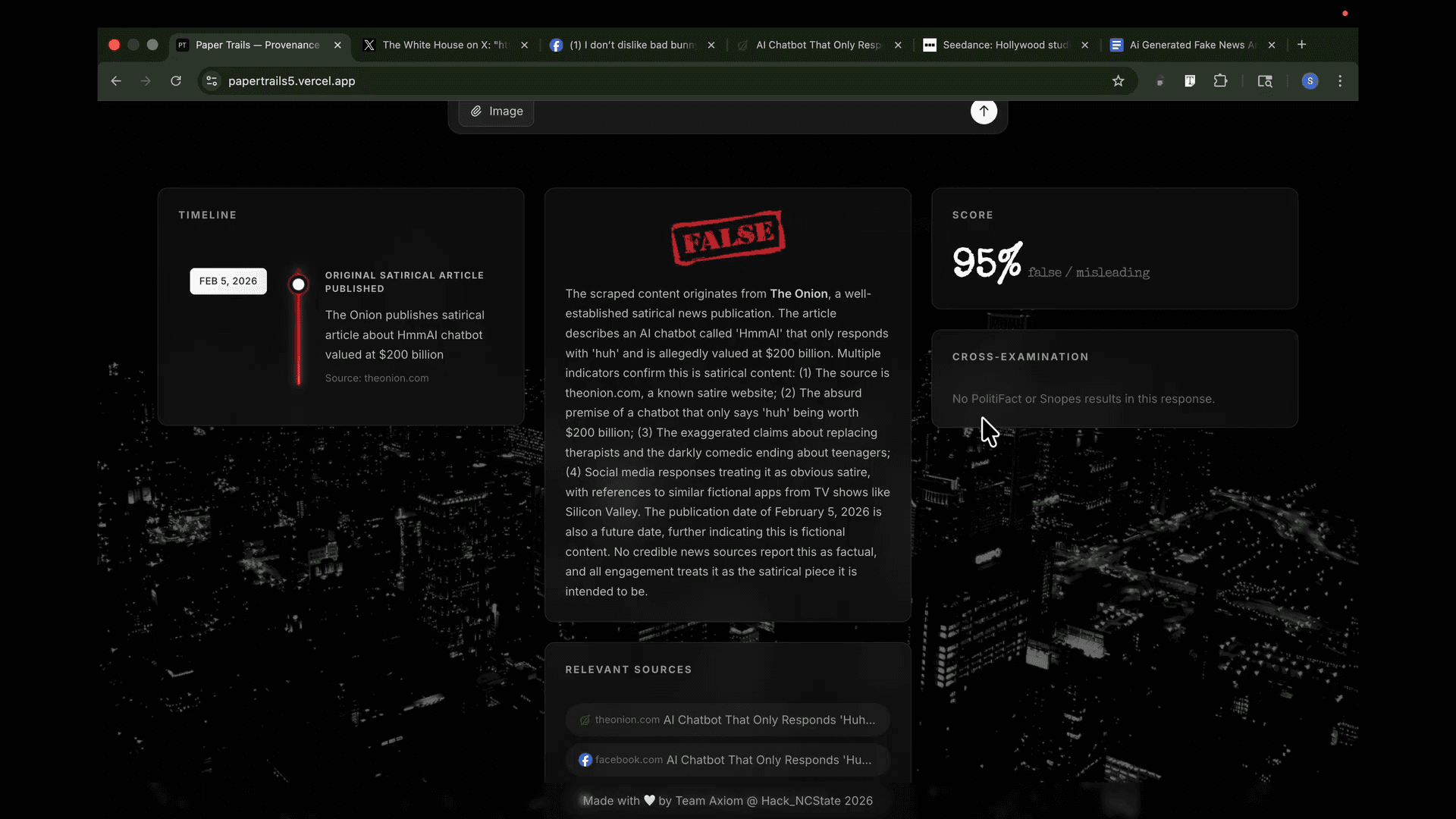Click the Cross-Examination heading
Screen dimensions: 1456x819
click(1020, 356)
